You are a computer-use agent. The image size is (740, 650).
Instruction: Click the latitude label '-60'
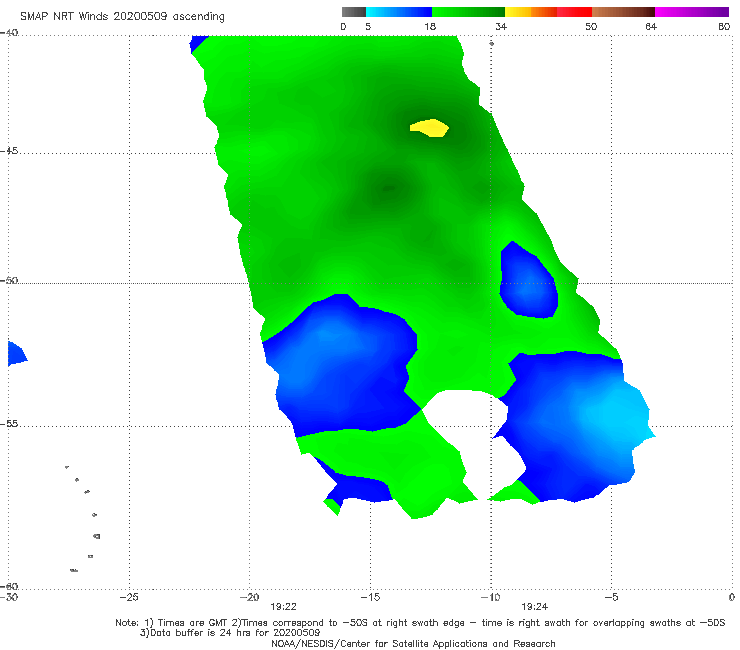tap(9, 586)
